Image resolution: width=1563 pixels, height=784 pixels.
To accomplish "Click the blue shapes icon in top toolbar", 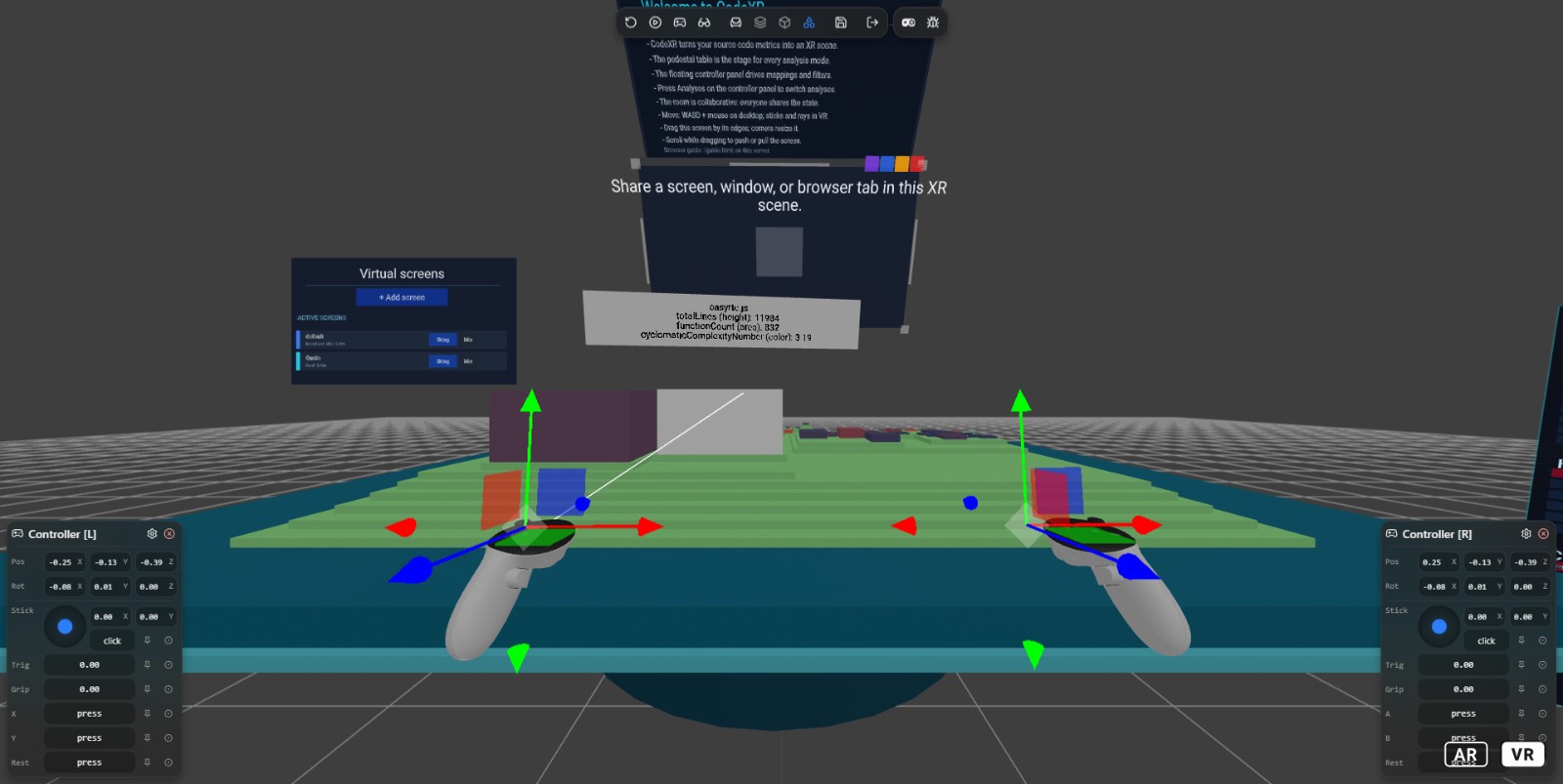I will pos(809,22).
